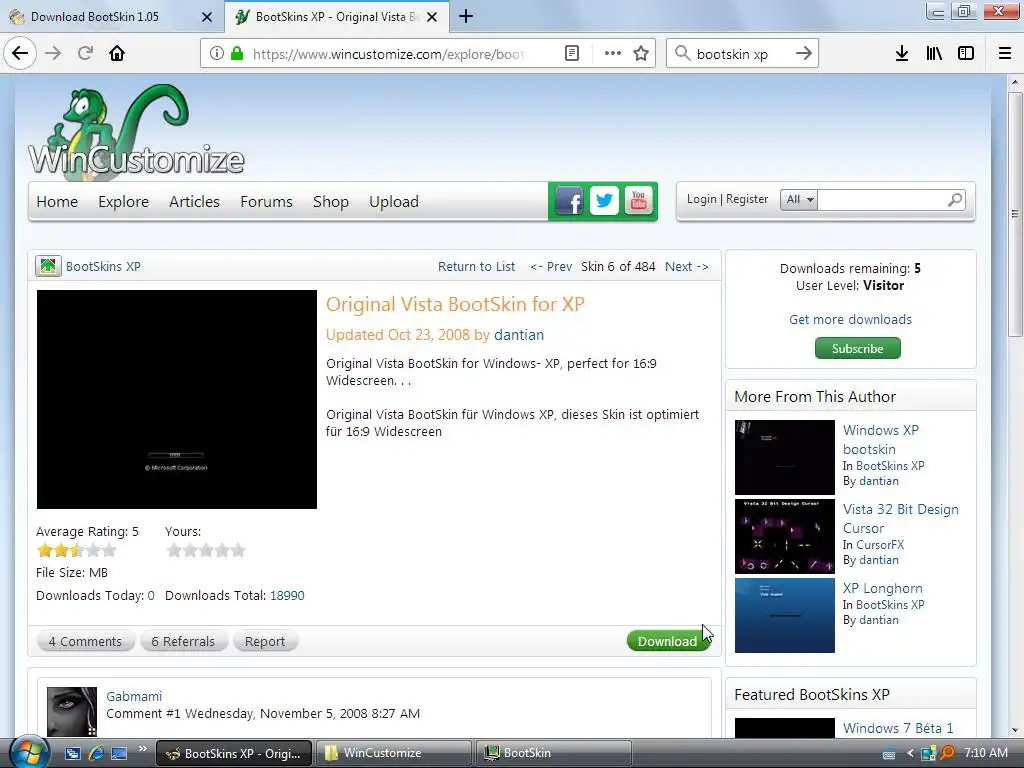Image resolution: width=1024 pixels, height=768 pixels.
Task: Visit WinCustomize Facebook page
Action: [x=569, y=201]
